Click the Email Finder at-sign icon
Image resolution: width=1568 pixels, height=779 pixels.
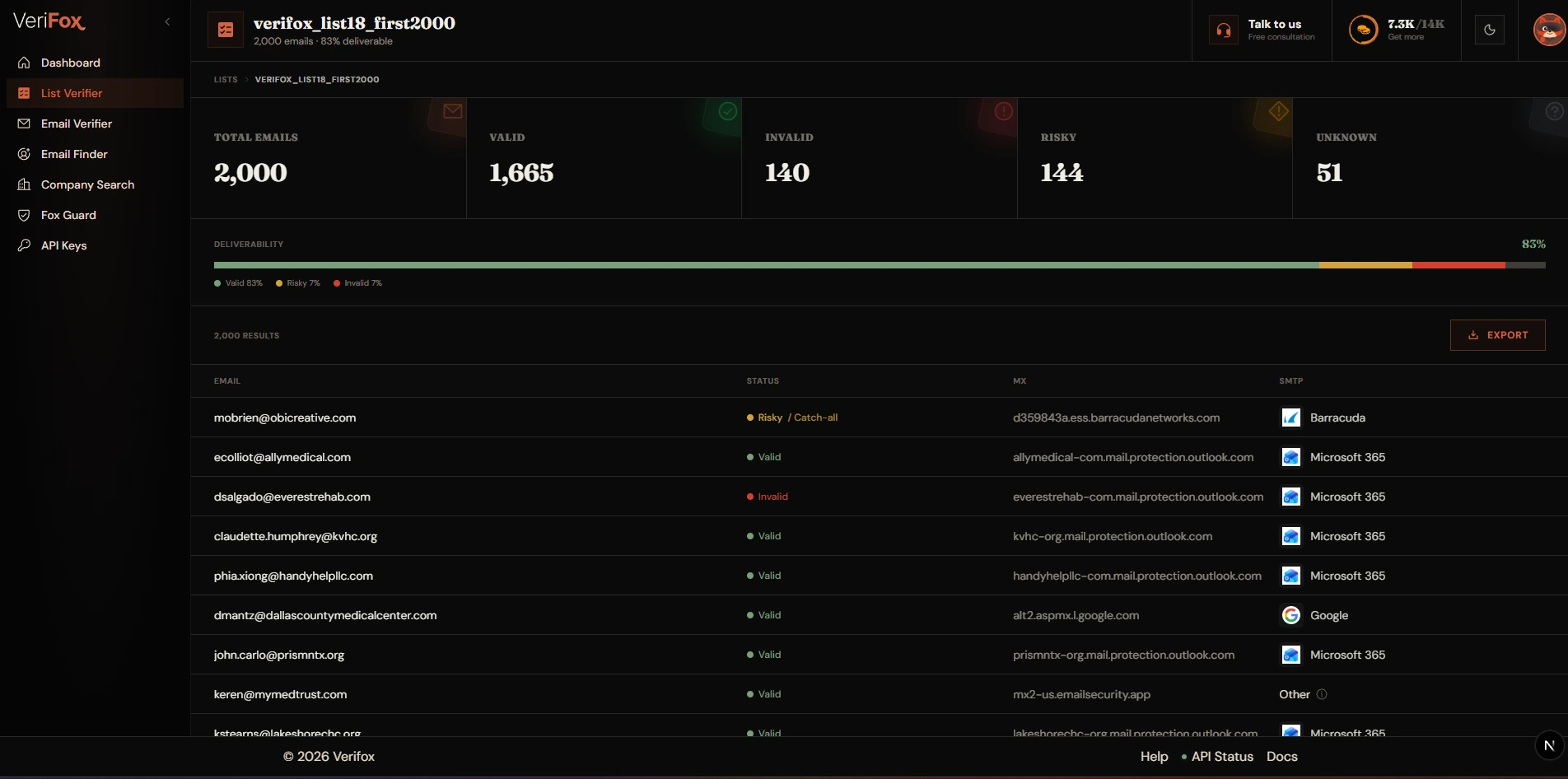point(24,154)
